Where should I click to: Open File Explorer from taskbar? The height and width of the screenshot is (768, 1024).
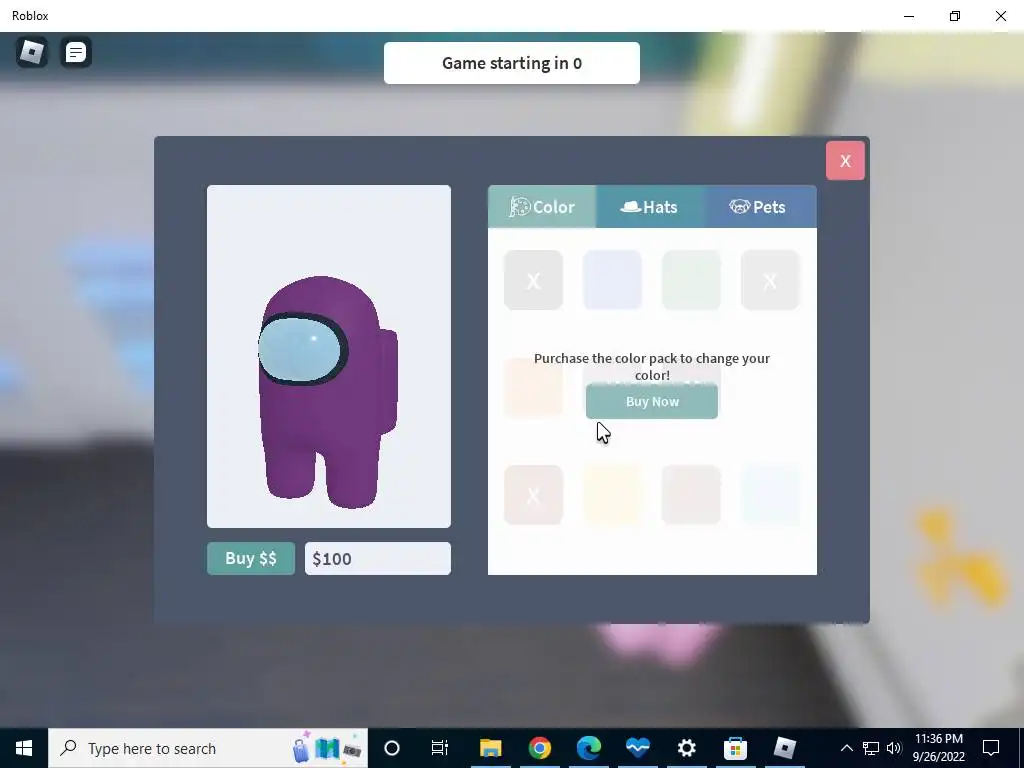click(490, 748)
